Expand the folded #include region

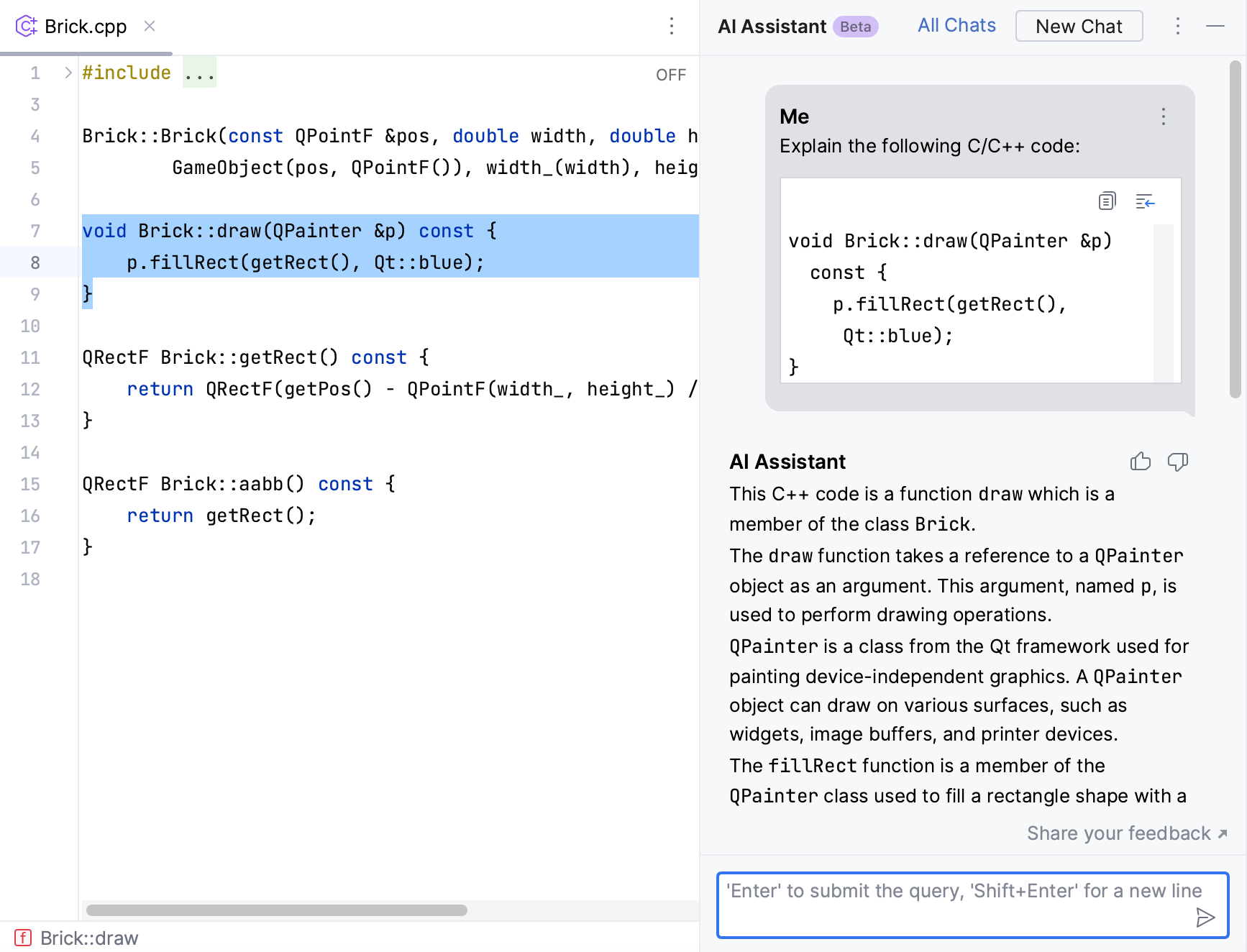(x=199, y=72)
